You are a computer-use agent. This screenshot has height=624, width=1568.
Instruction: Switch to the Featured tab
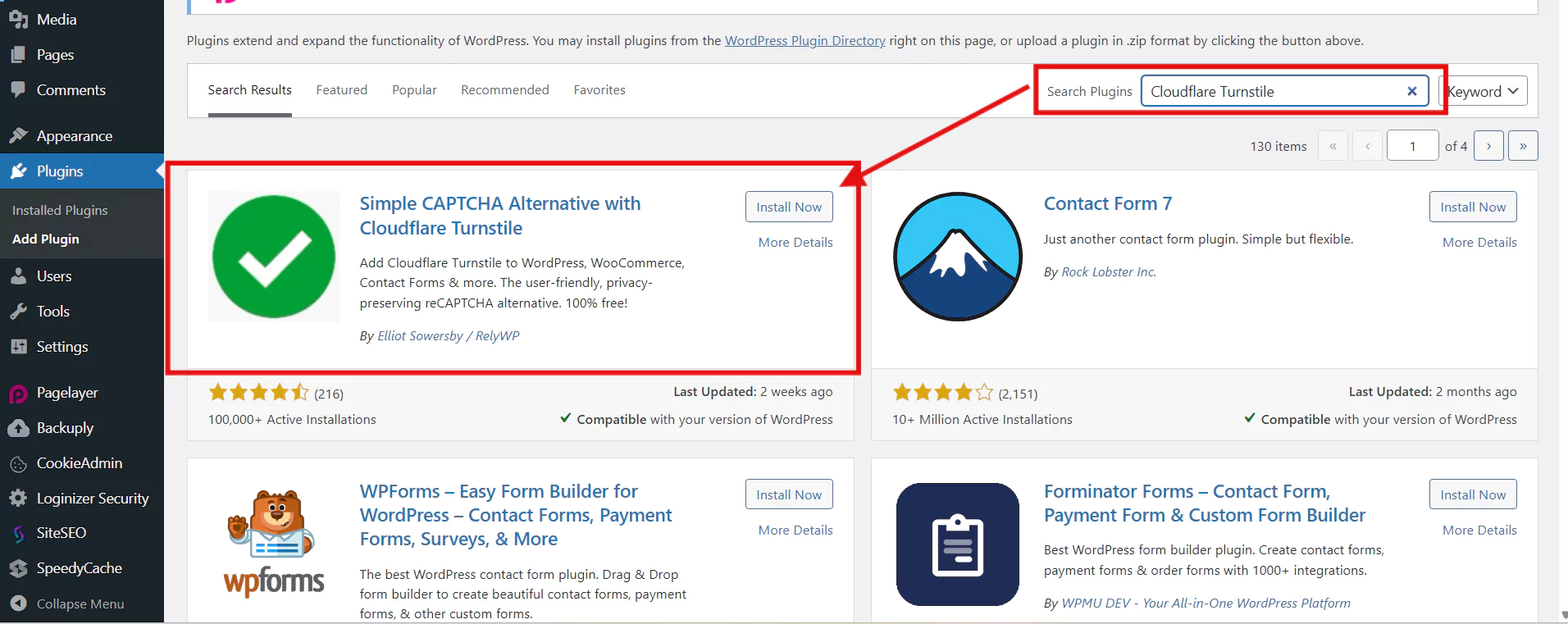(342, 90)
